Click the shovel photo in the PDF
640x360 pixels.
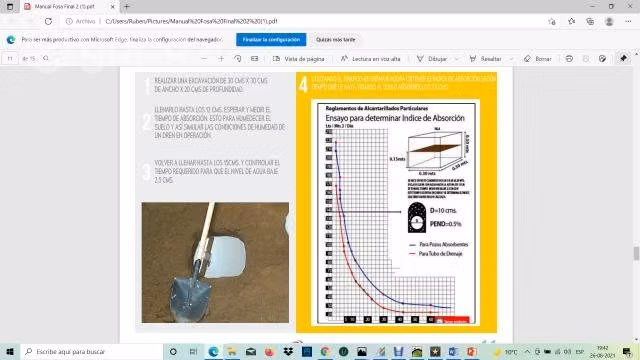215,262
